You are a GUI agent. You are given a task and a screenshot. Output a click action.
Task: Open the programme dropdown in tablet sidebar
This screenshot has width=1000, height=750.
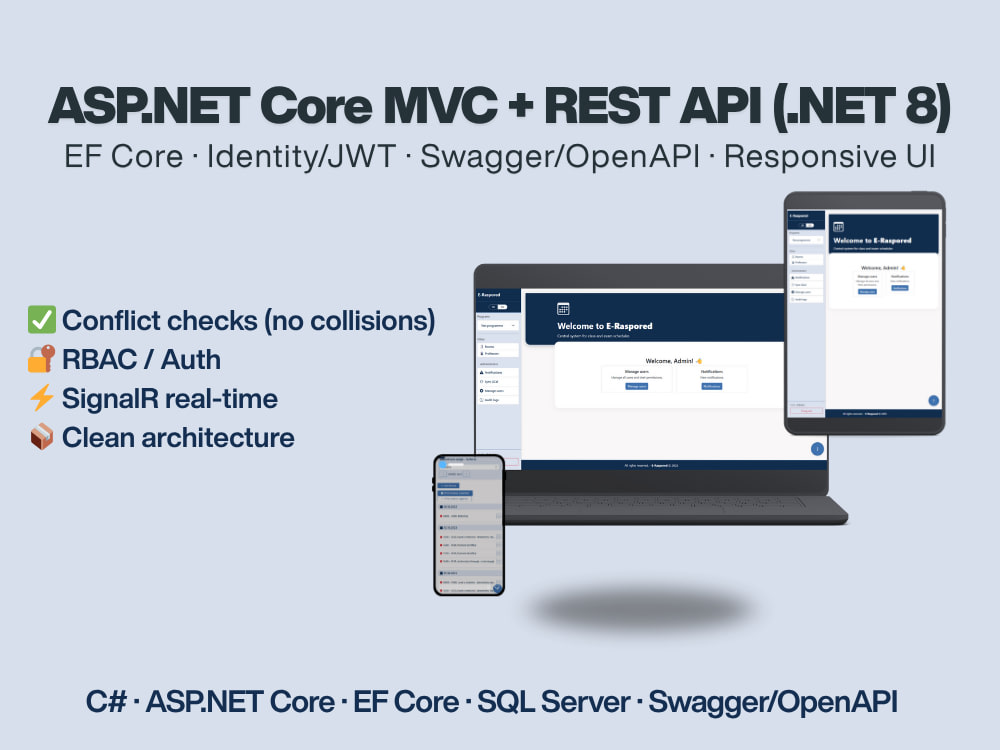806,240
